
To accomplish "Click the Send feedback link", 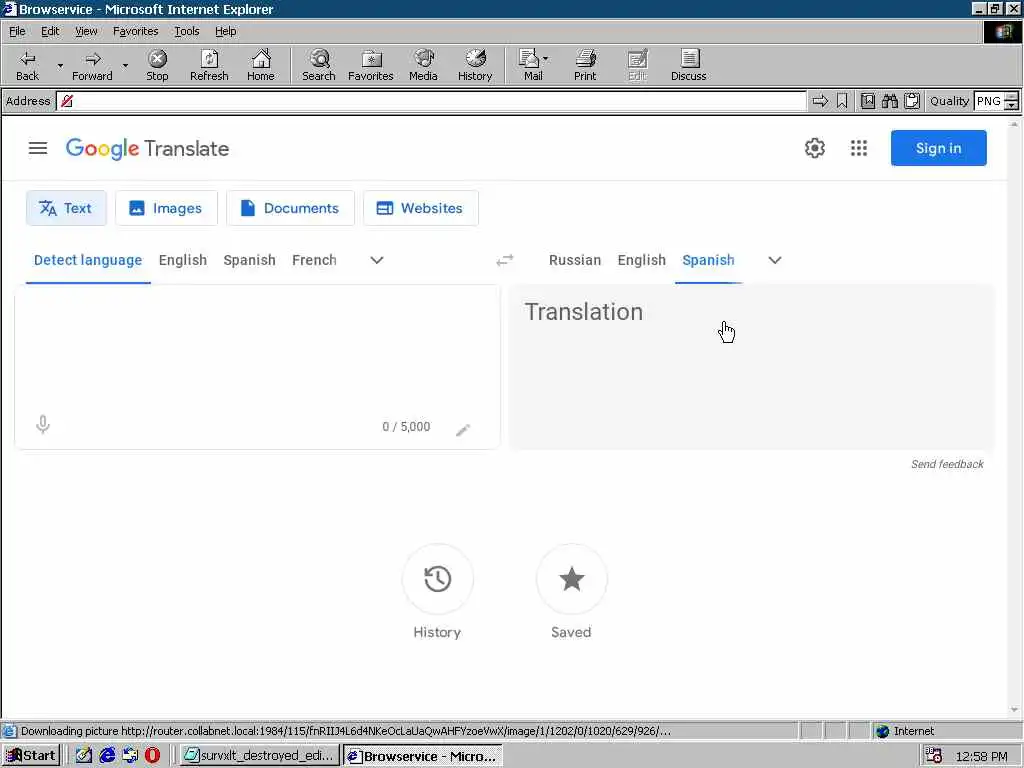I will point(947,464).
